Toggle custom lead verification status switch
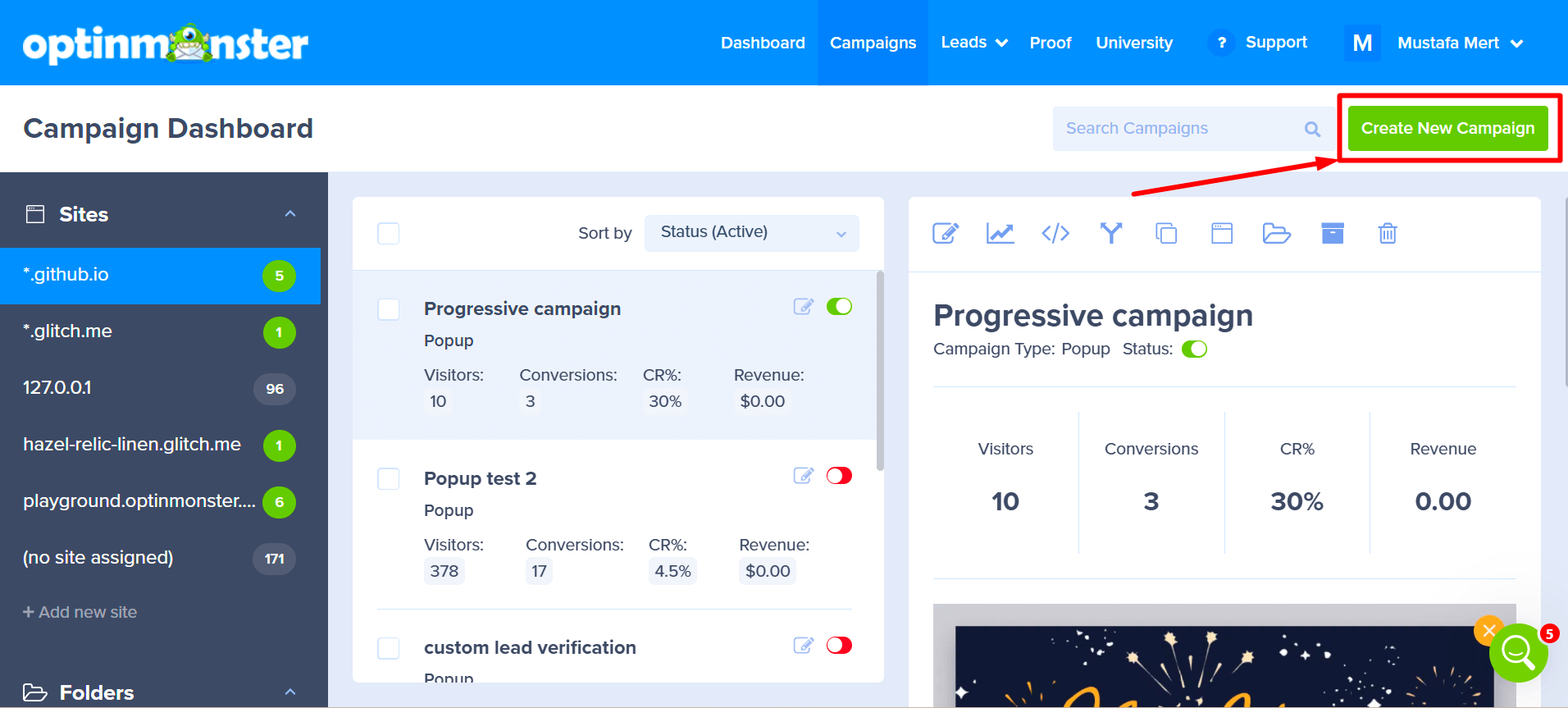Screen dimensions: 1568x708 (x=839, y=646)
